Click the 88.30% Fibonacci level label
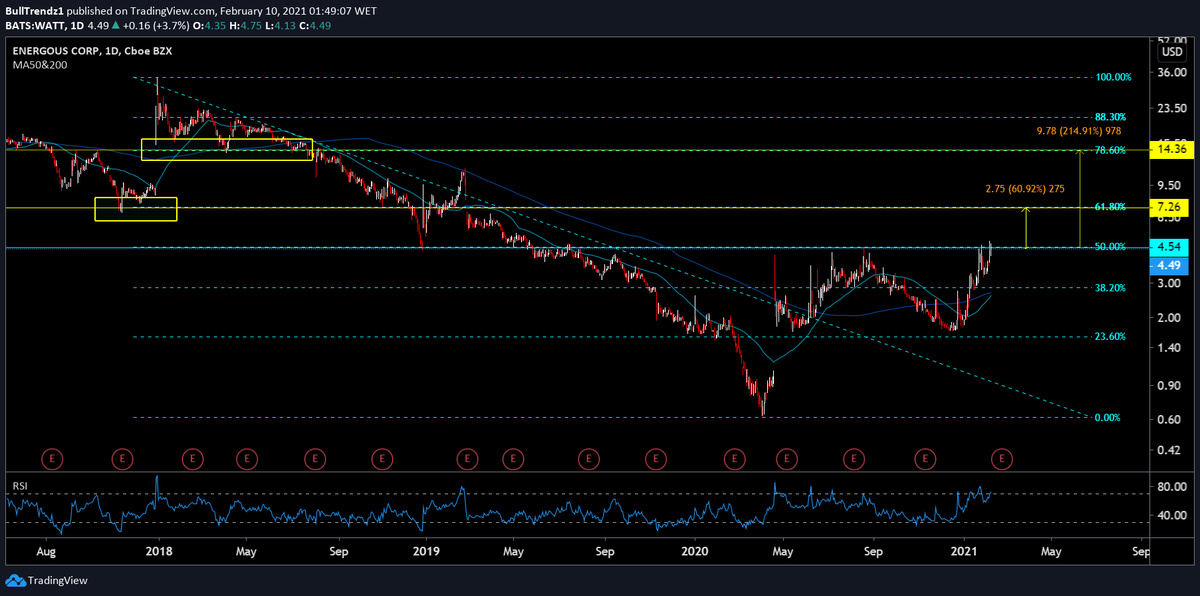 (x=1111, y=117)
